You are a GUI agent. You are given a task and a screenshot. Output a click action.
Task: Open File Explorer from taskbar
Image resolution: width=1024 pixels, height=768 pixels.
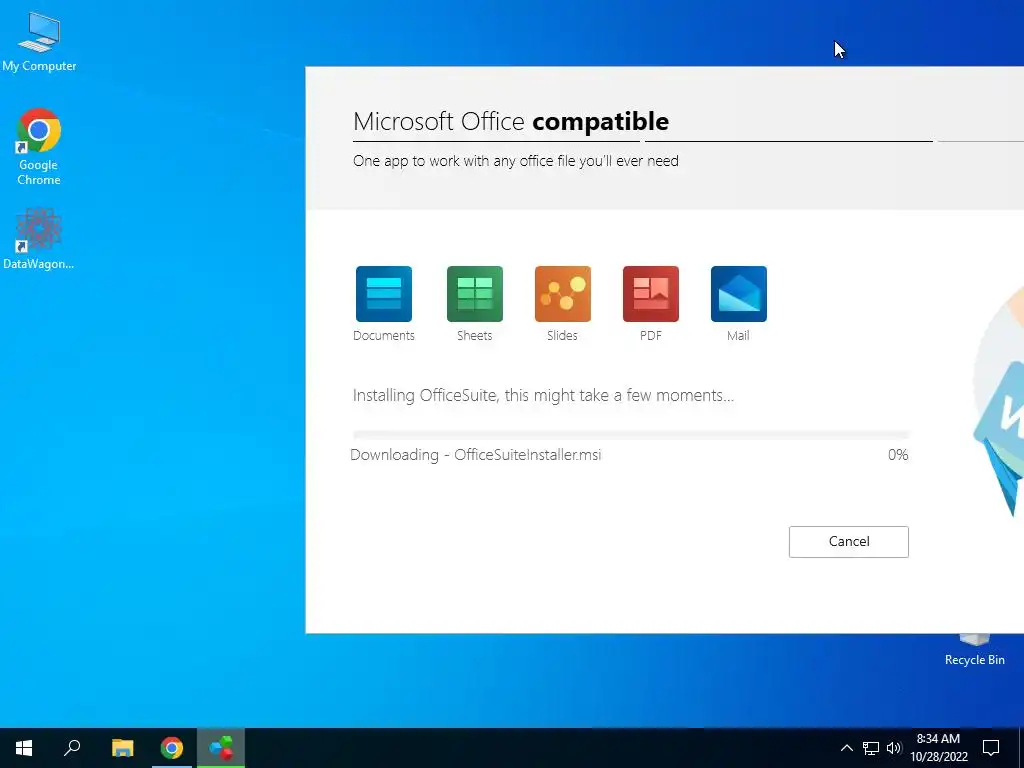point(122,748)
